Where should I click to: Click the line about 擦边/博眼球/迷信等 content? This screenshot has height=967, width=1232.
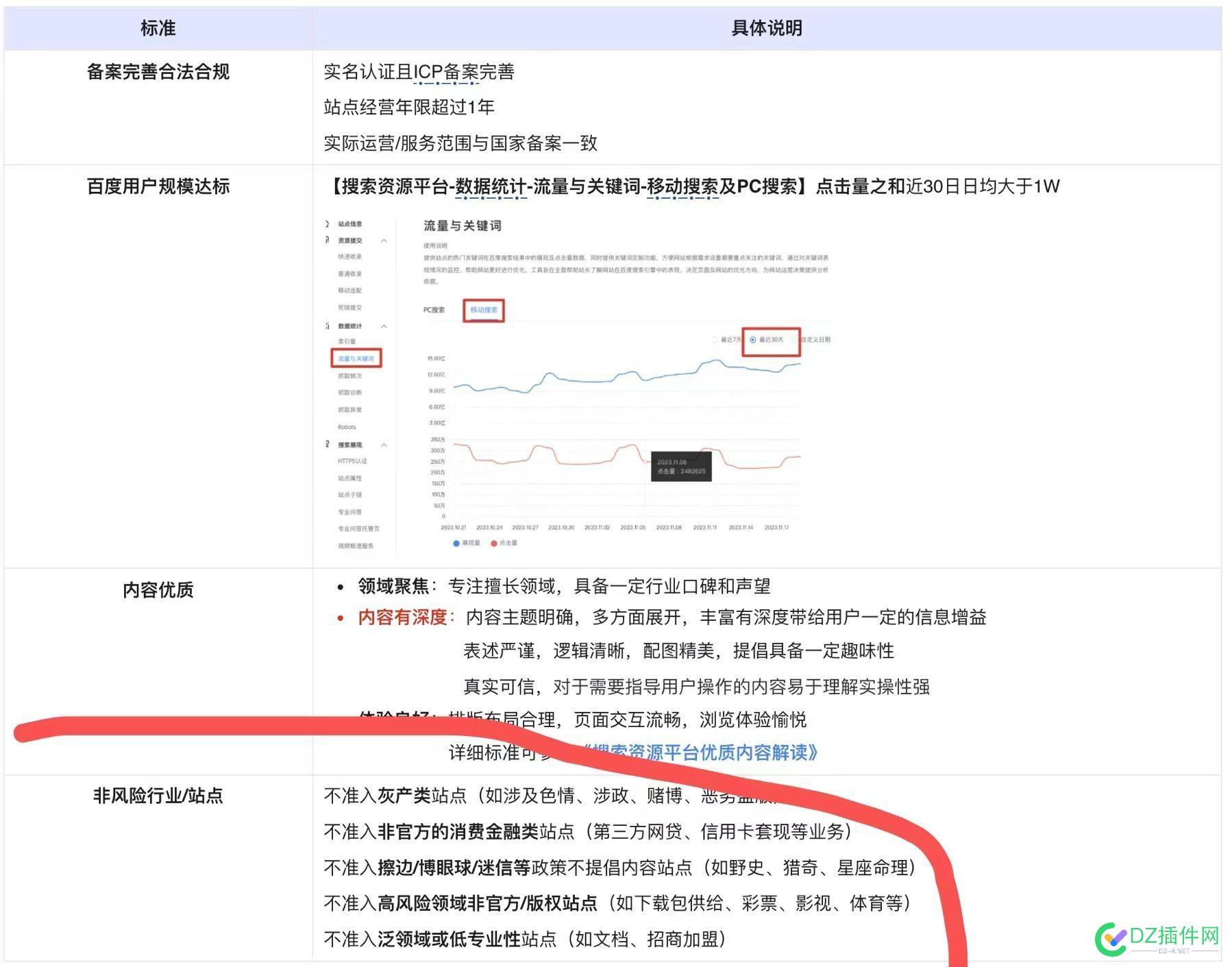coord(620,868)
